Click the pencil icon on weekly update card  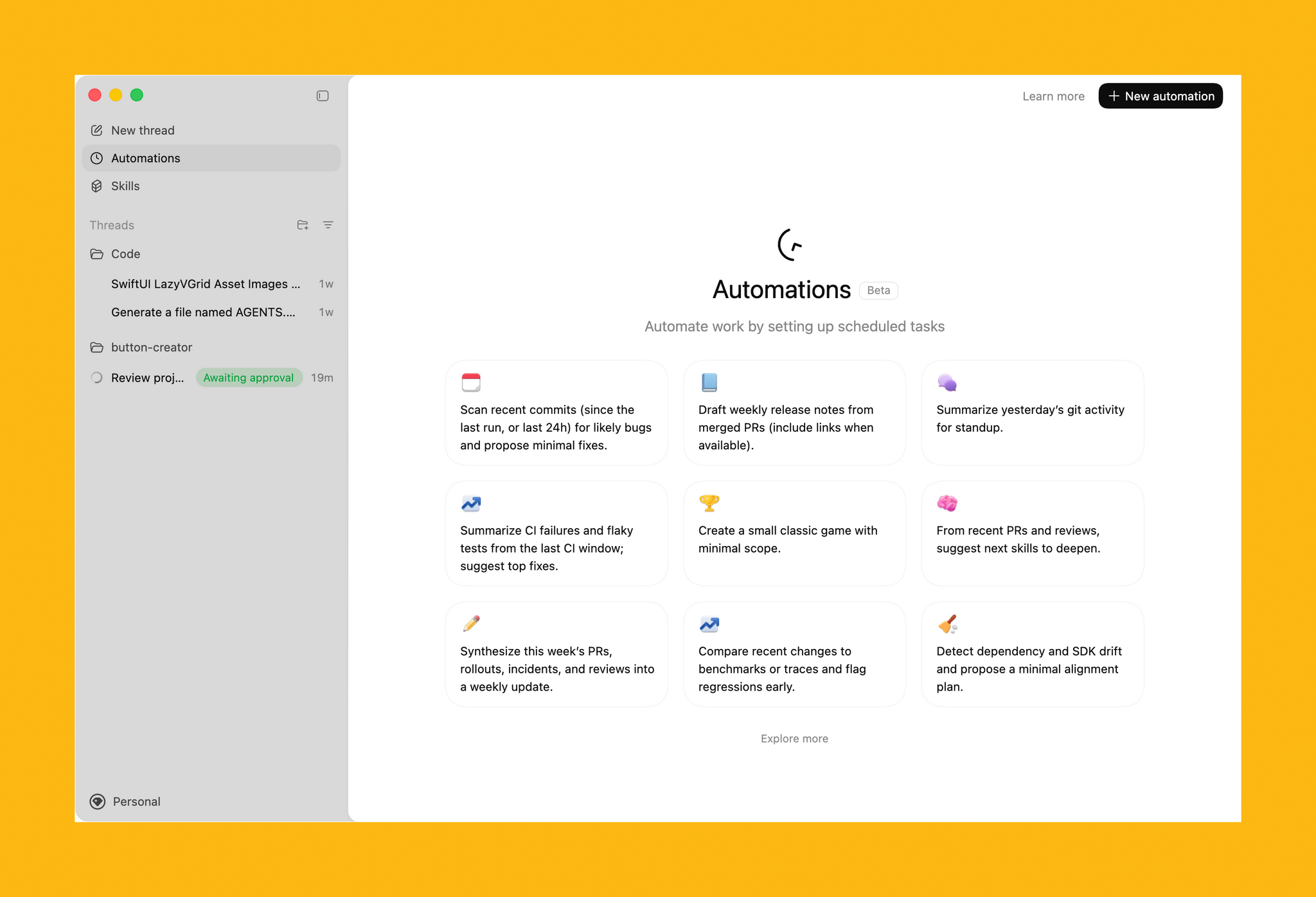coord(470,624)
